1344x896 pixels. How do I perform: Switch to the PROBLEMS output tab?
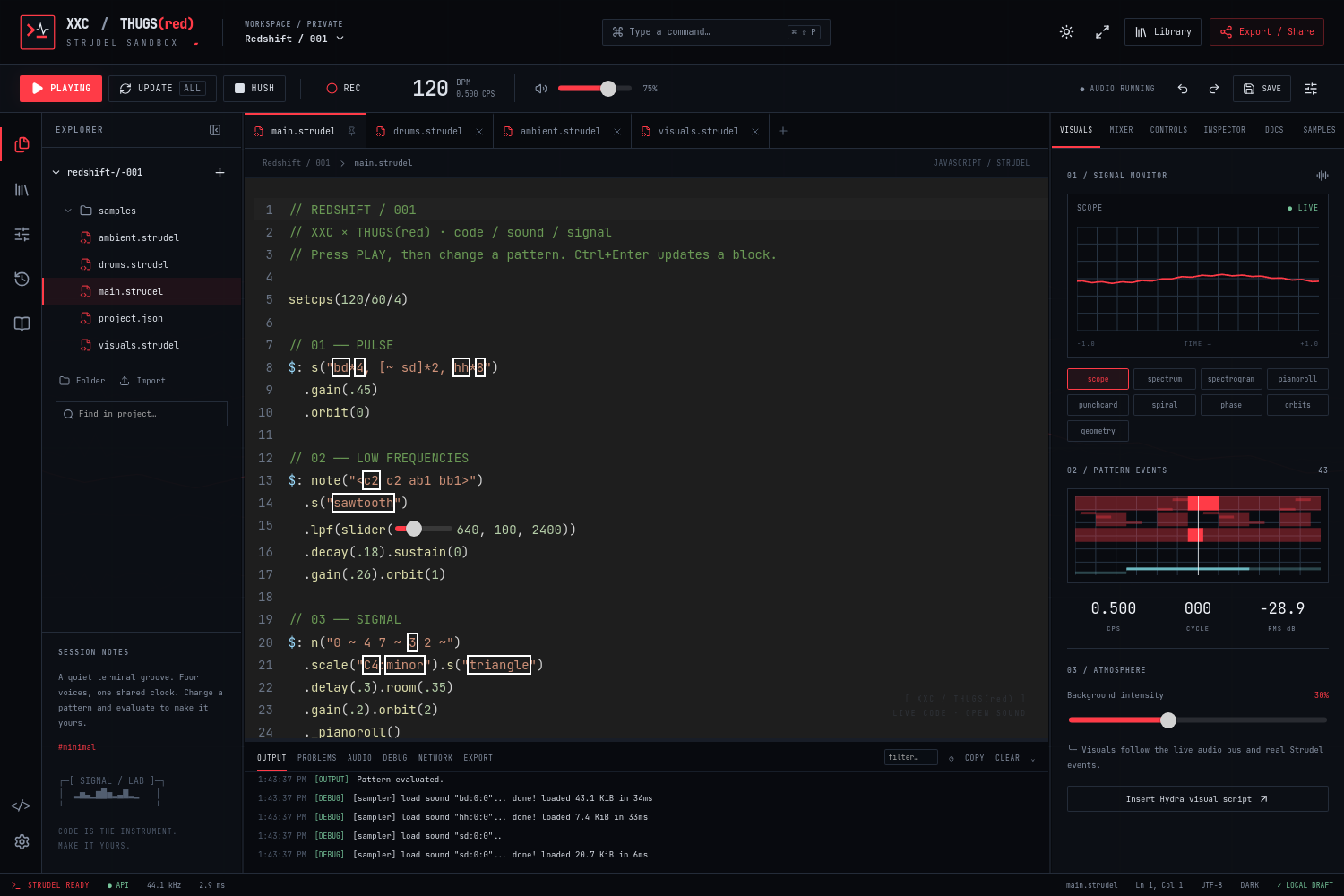(x=317, y=758)
